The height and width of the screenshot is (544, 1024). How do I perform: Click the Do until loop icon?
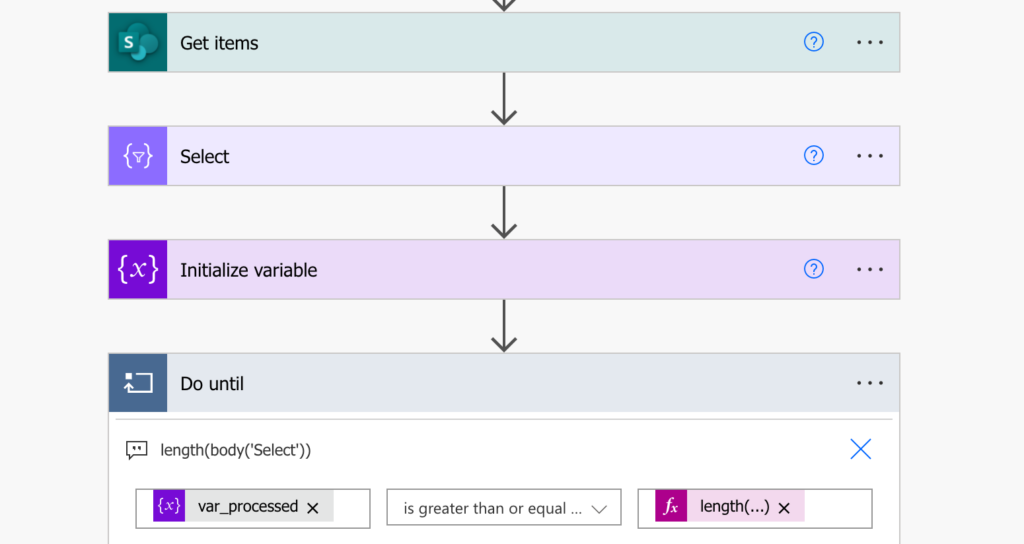[x=138, y=383]
